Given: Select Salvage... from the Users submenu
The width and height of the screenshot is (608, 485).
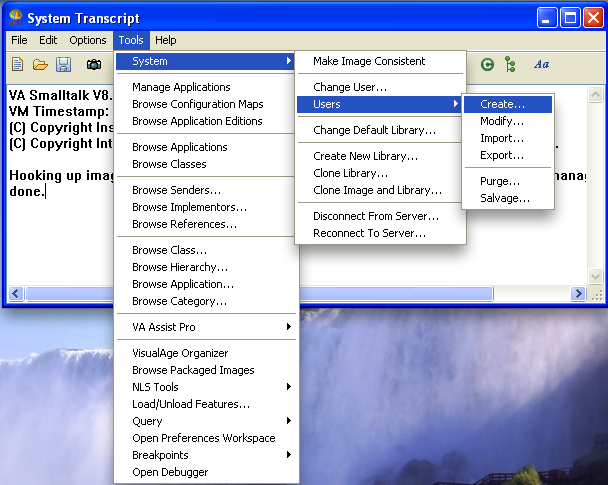Looking at the screenshot, I should coord(508,198).
